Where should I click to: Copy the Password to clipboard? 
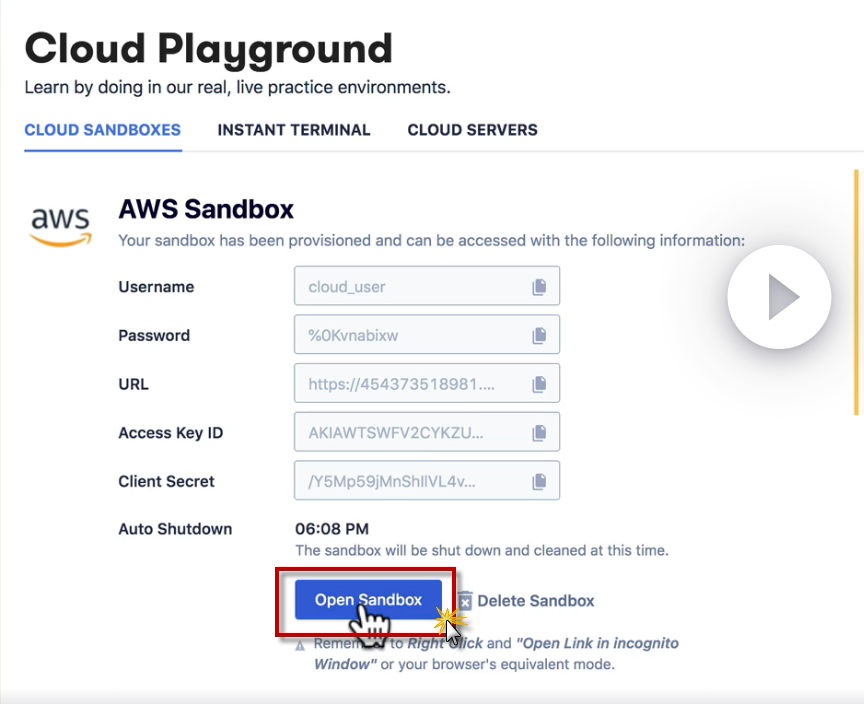tap(539, 336)
